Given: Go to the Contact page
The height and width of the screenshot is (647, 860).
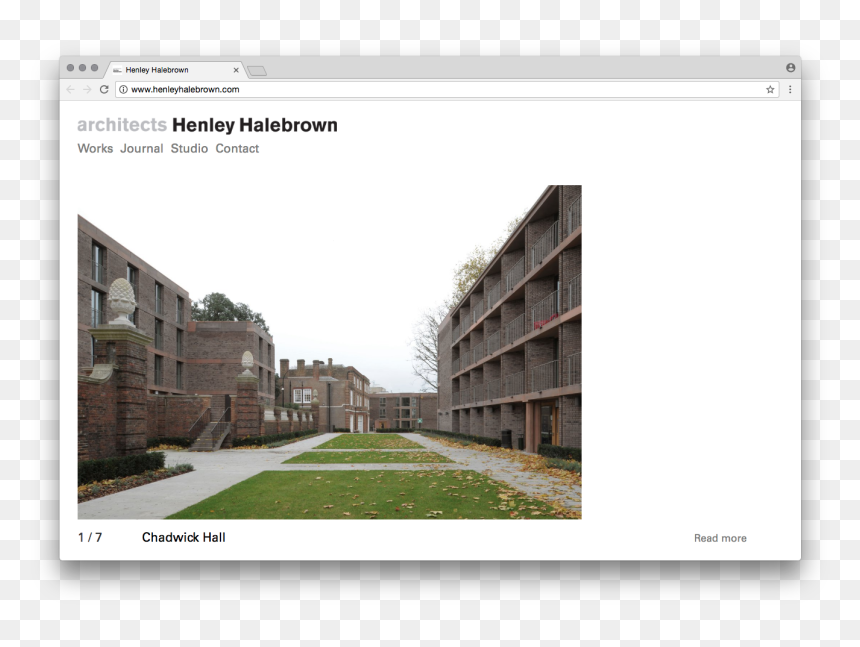Looking at the screenshot, I should (237, 149).
